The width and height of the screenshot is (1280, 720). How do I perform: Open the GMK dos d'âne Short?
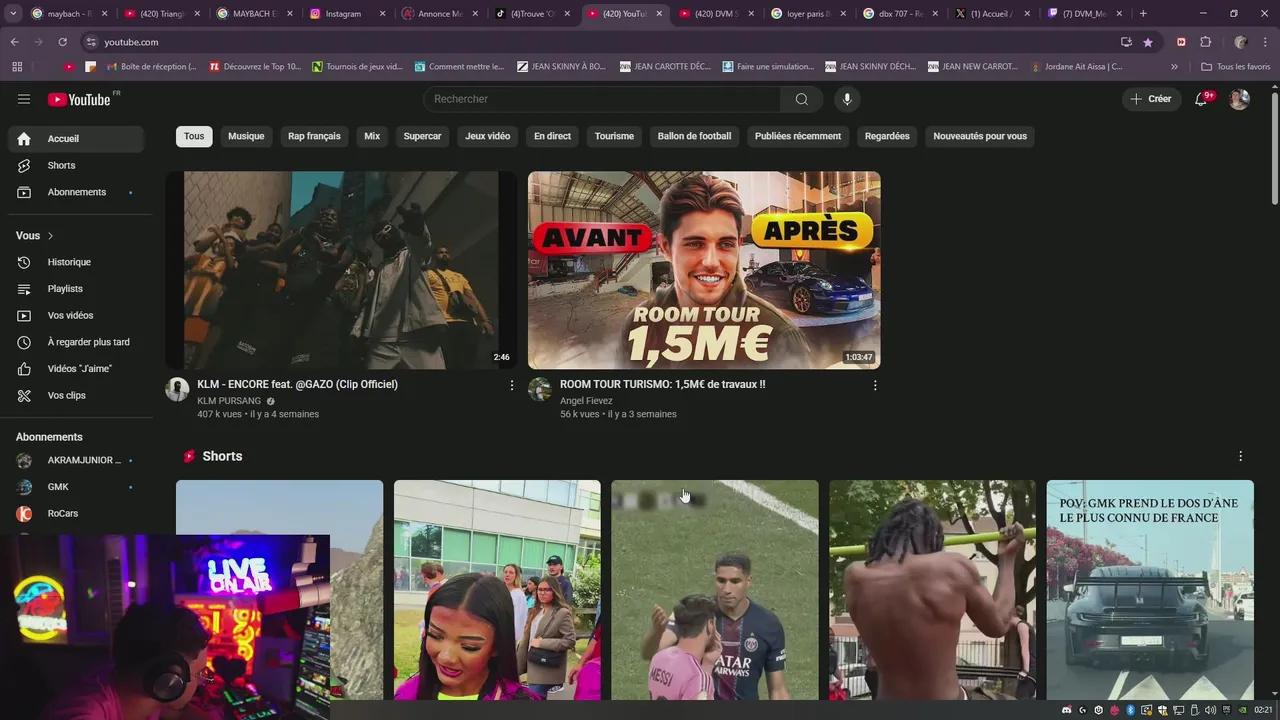click(1150, 590)
